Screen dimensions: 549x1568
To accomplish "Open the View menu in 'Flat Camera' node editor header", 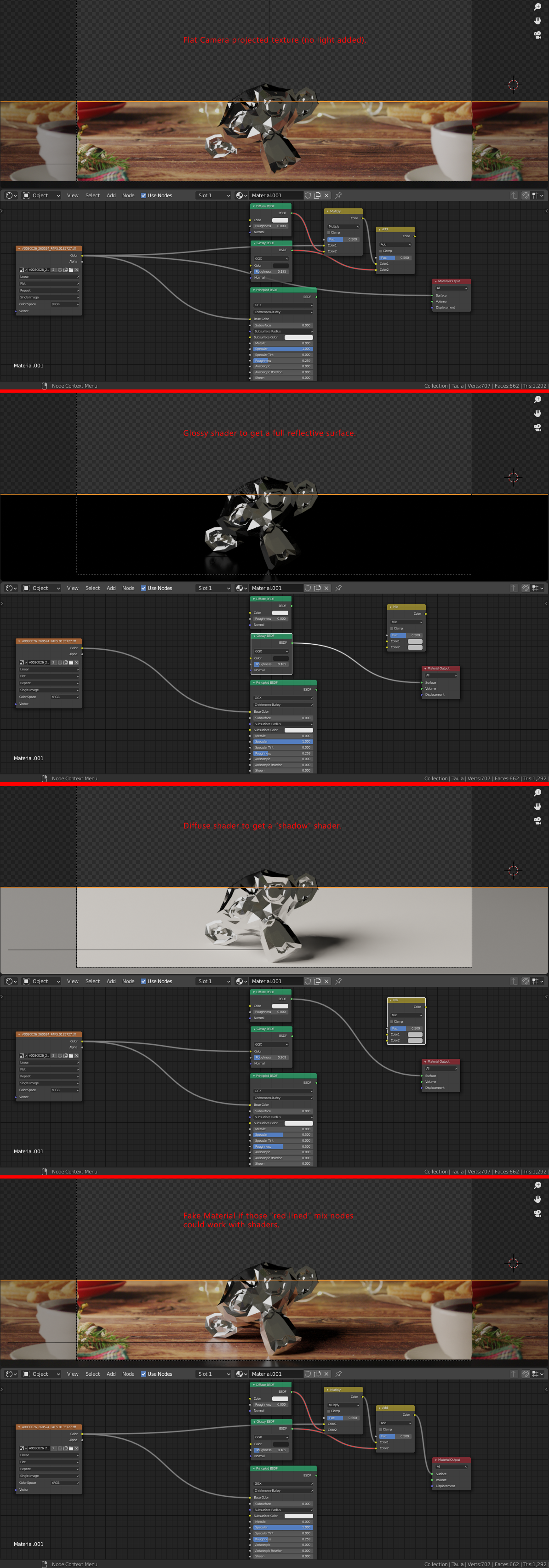I will click(73, 195).
